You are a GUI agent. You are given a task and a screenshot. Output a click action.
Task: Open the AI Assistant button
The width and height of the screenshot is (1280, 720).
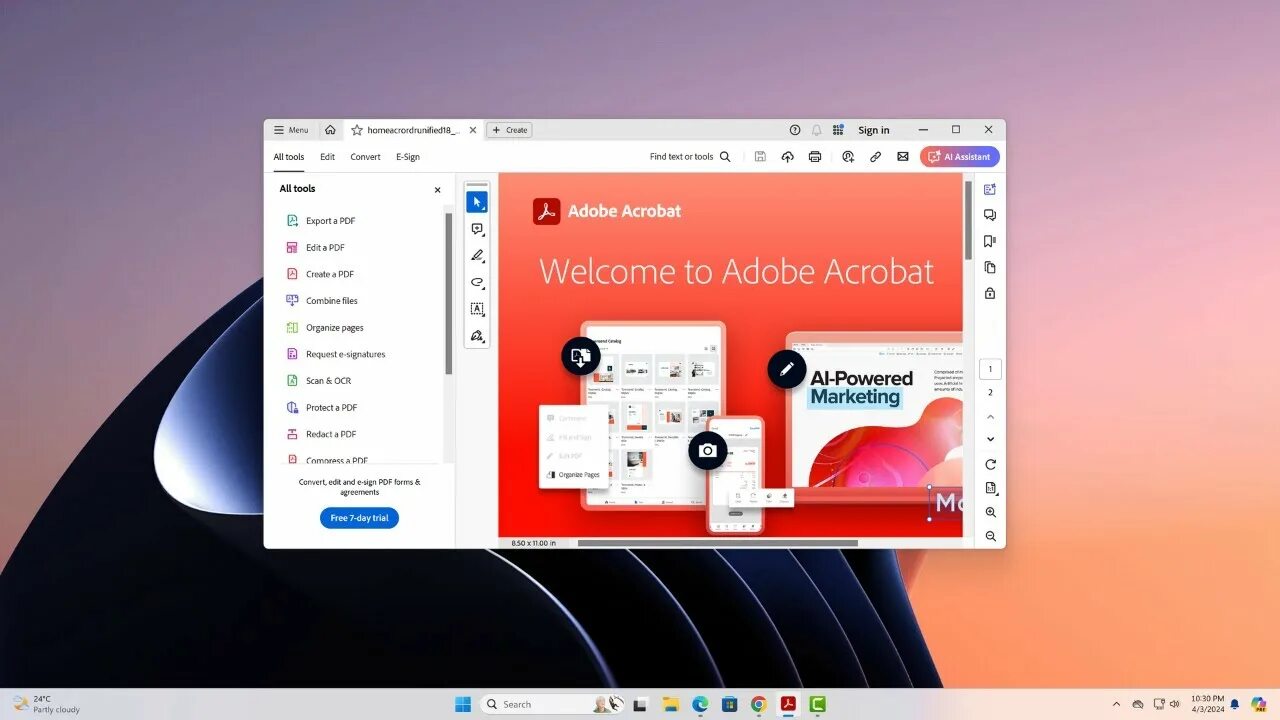click(x=959, y=157)
